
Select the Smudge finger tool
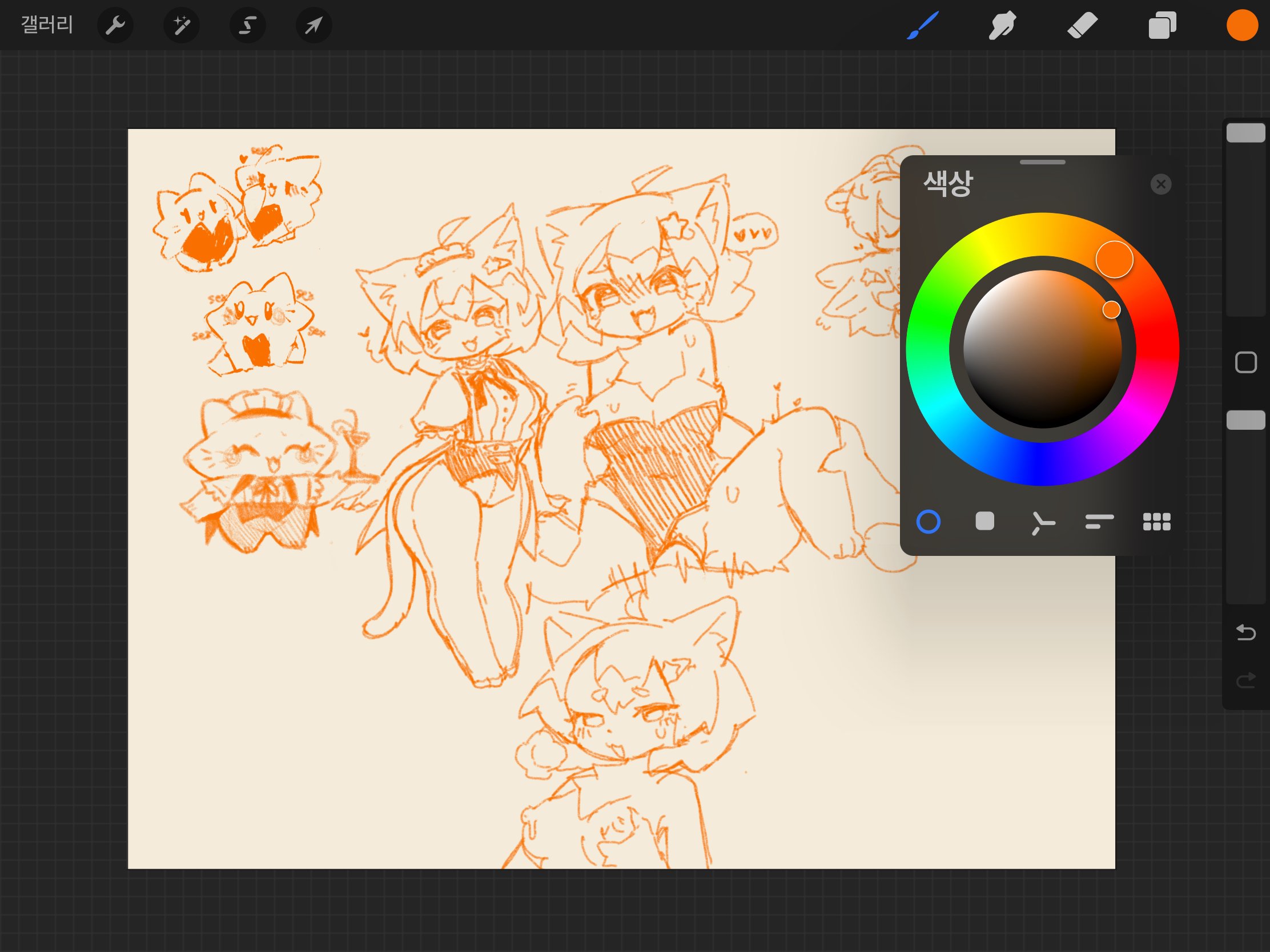pos(1002,25)
